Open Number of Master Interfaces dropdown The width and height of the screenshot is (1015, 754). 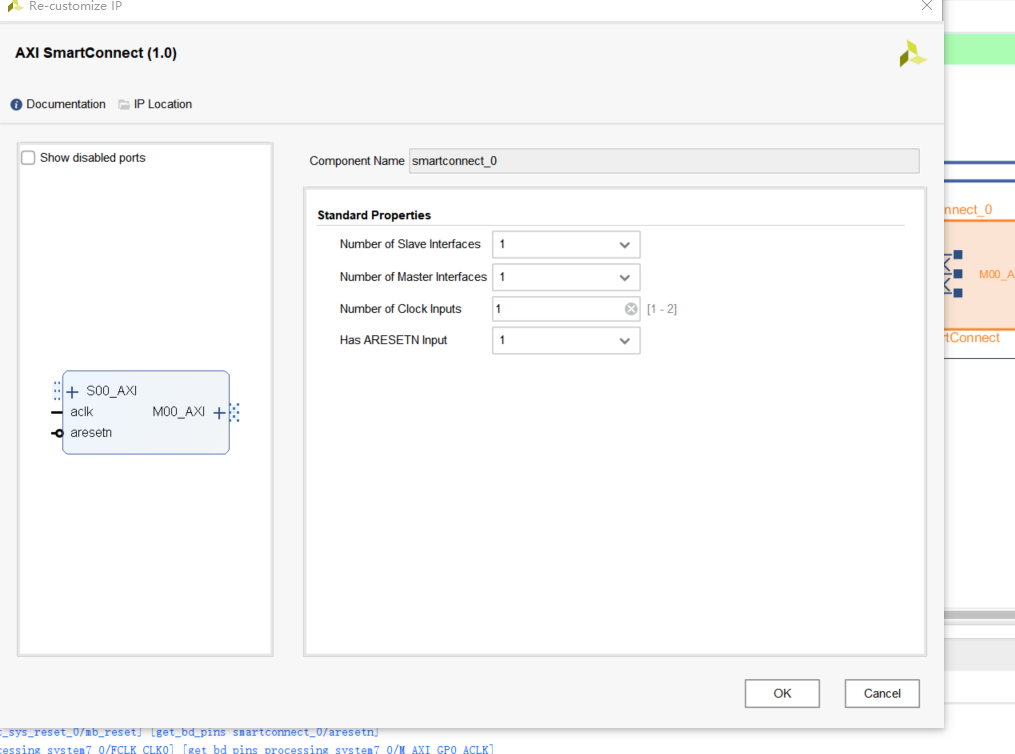coord(566,277)
